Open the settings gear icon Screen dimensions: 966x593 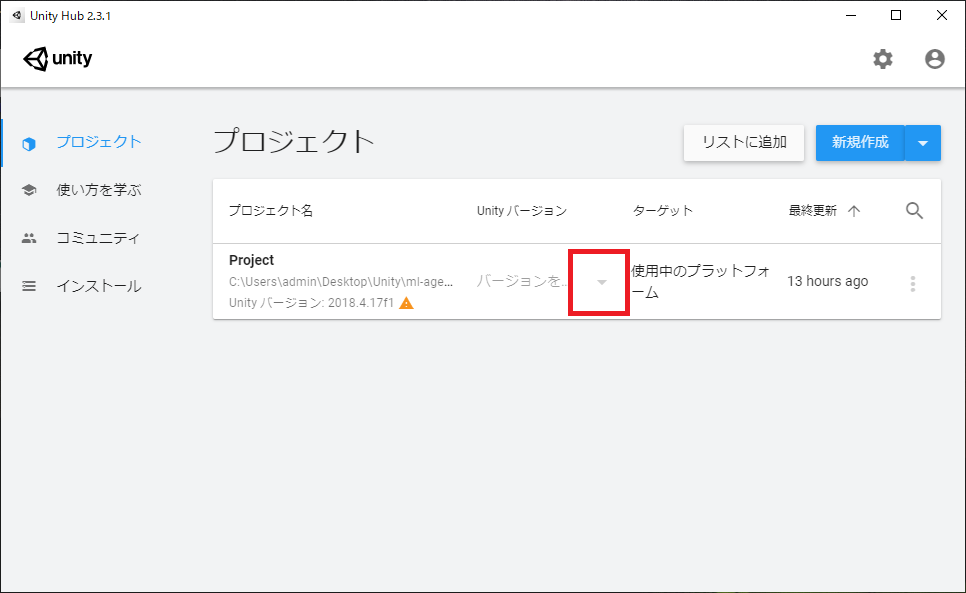tap(882, 59)
